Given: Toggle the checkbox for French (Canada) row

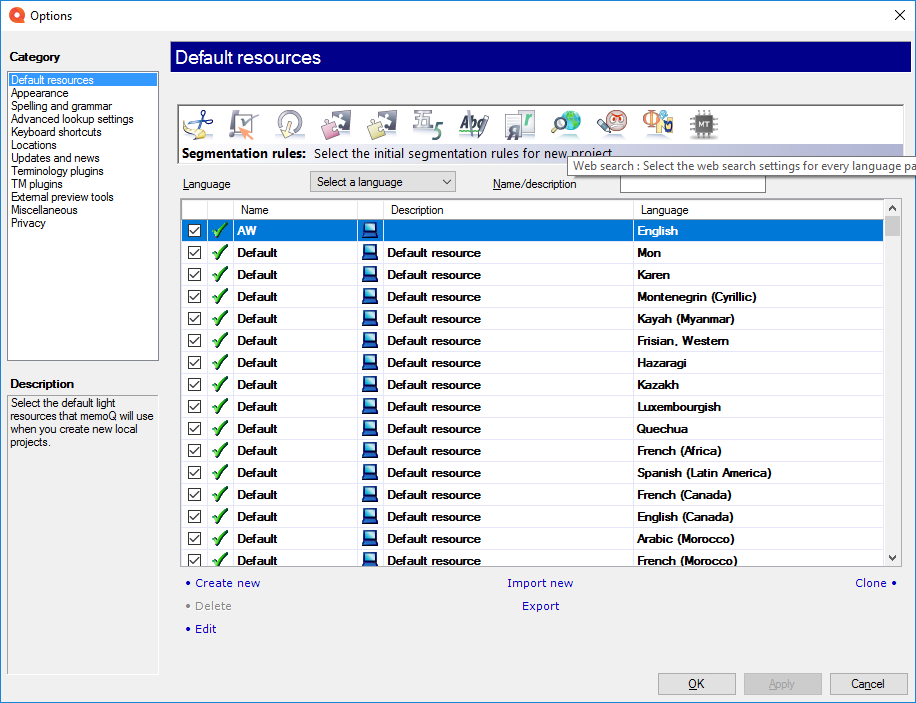Looking at the screenshot, I should [x=194, y=495].
